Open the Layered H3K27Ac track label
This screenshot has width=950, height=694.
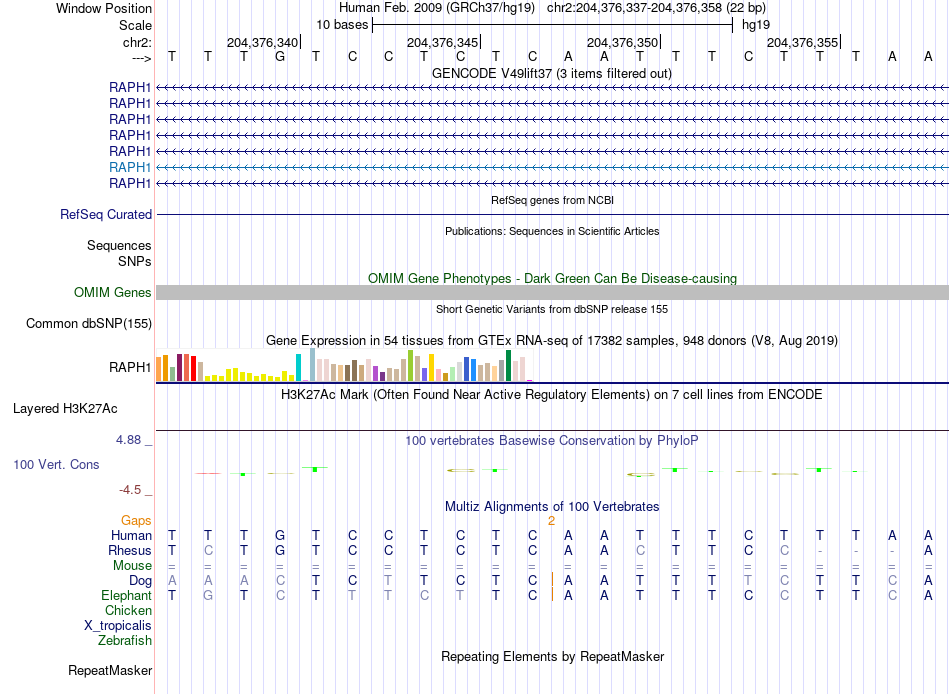tap(65, 408)
